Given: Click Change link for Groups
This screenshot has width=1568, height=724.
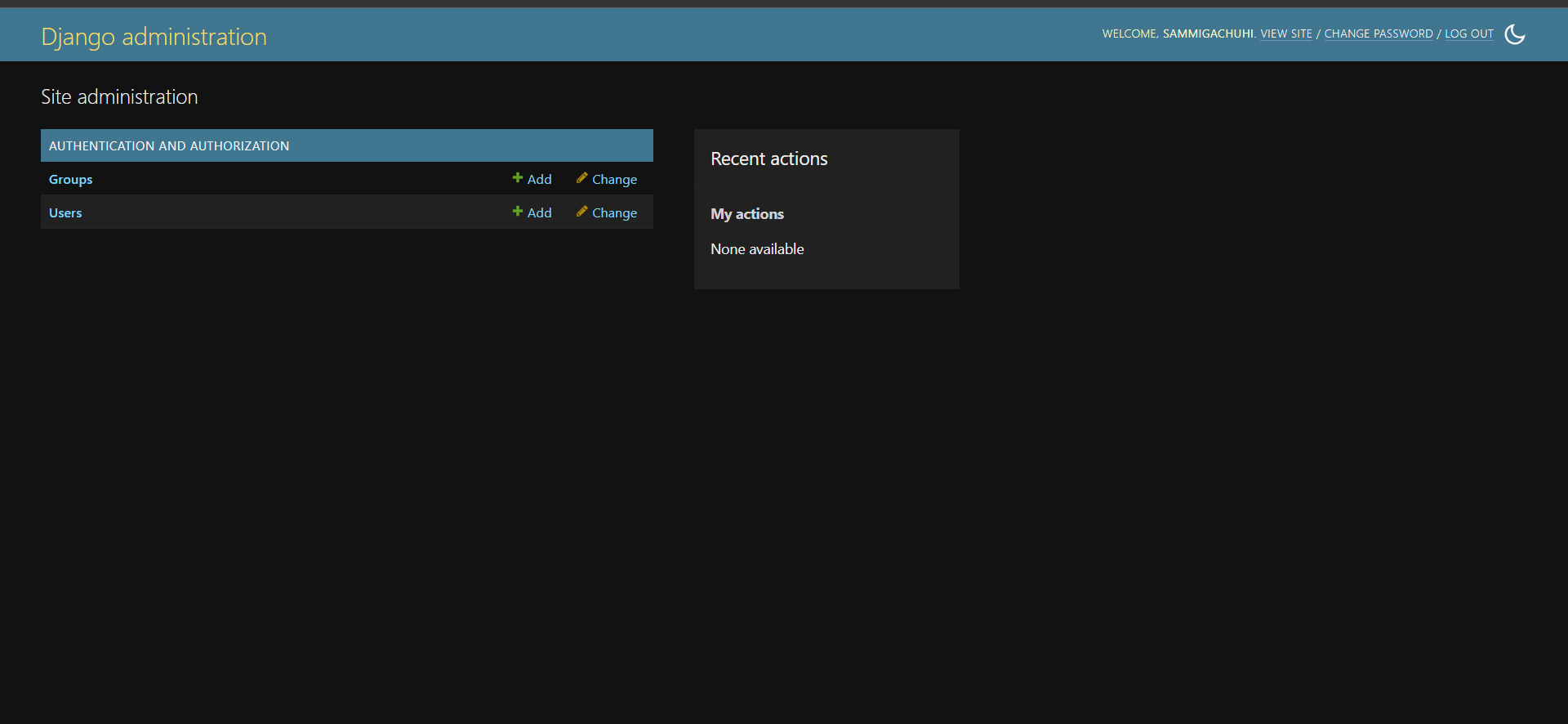Looking at the screenshot, I should pyautogui.click(x=614, y=180).
